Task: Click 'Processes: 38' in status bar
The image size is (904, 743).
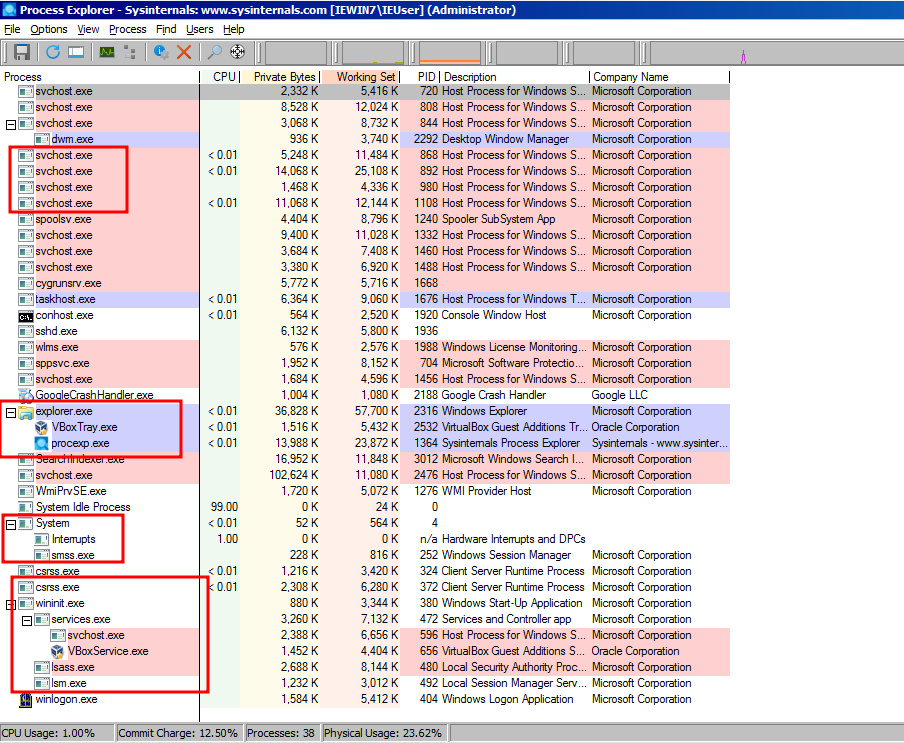Action: (x=281, y=733)
